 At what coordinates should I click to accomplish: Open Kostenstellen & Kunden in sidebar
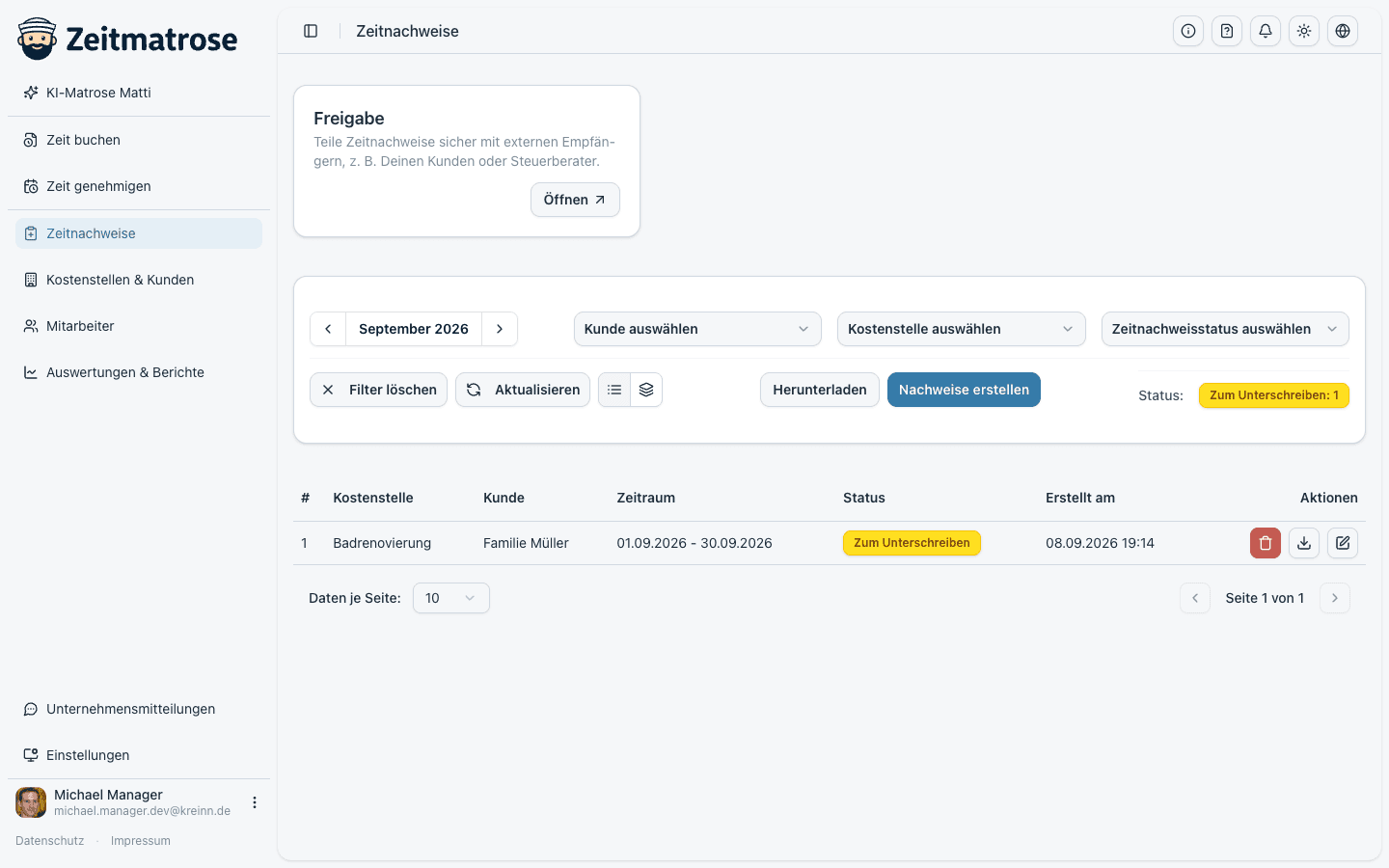coord(139,280)
